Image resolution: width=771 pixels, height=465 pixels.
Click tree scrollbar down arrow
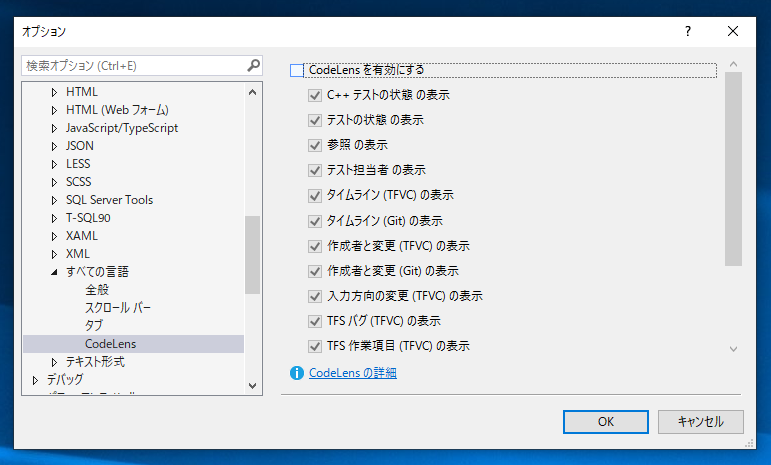point(253,386)
